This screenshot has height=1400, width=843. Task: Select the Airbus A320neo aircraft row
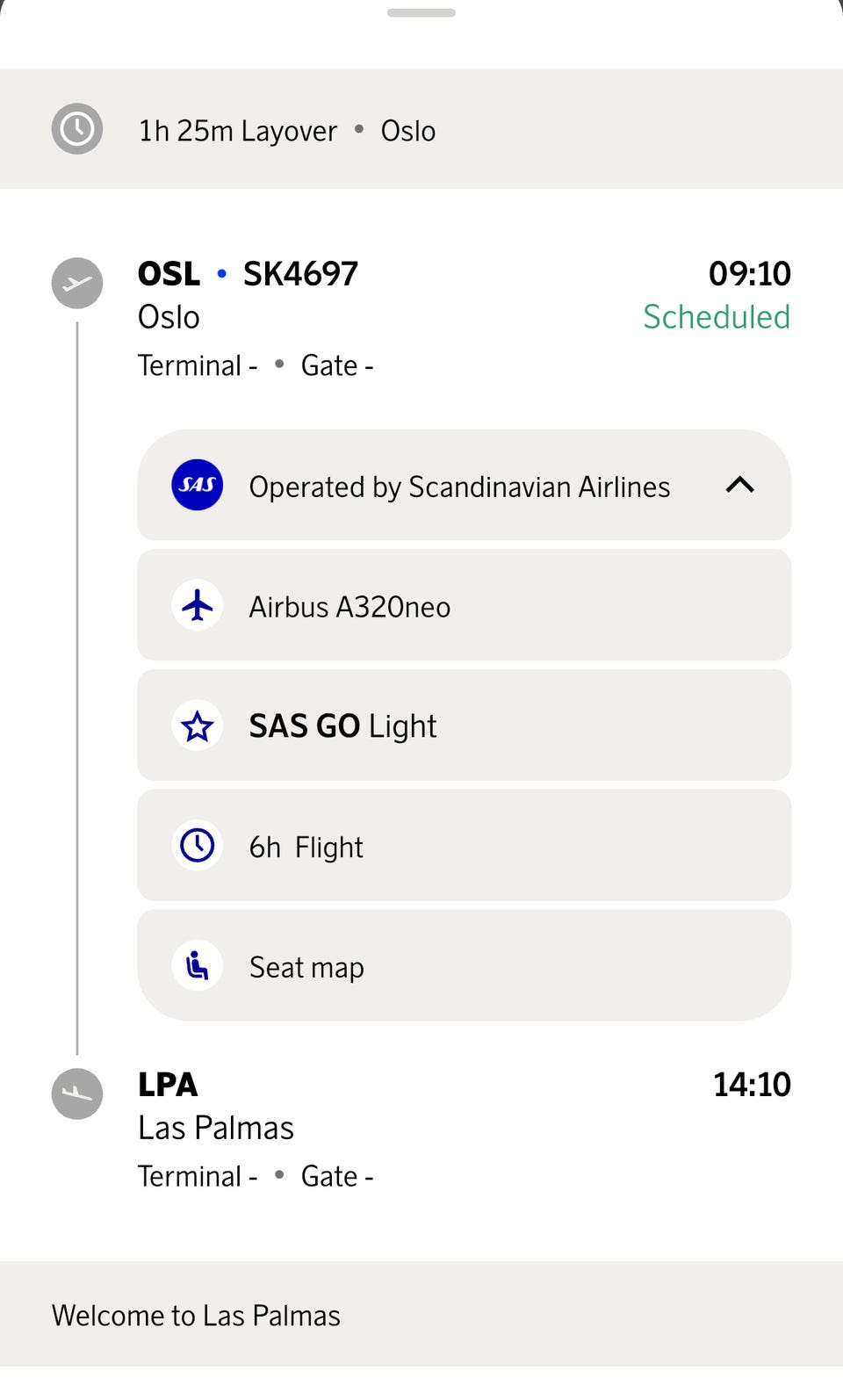[x=465, y=605]
